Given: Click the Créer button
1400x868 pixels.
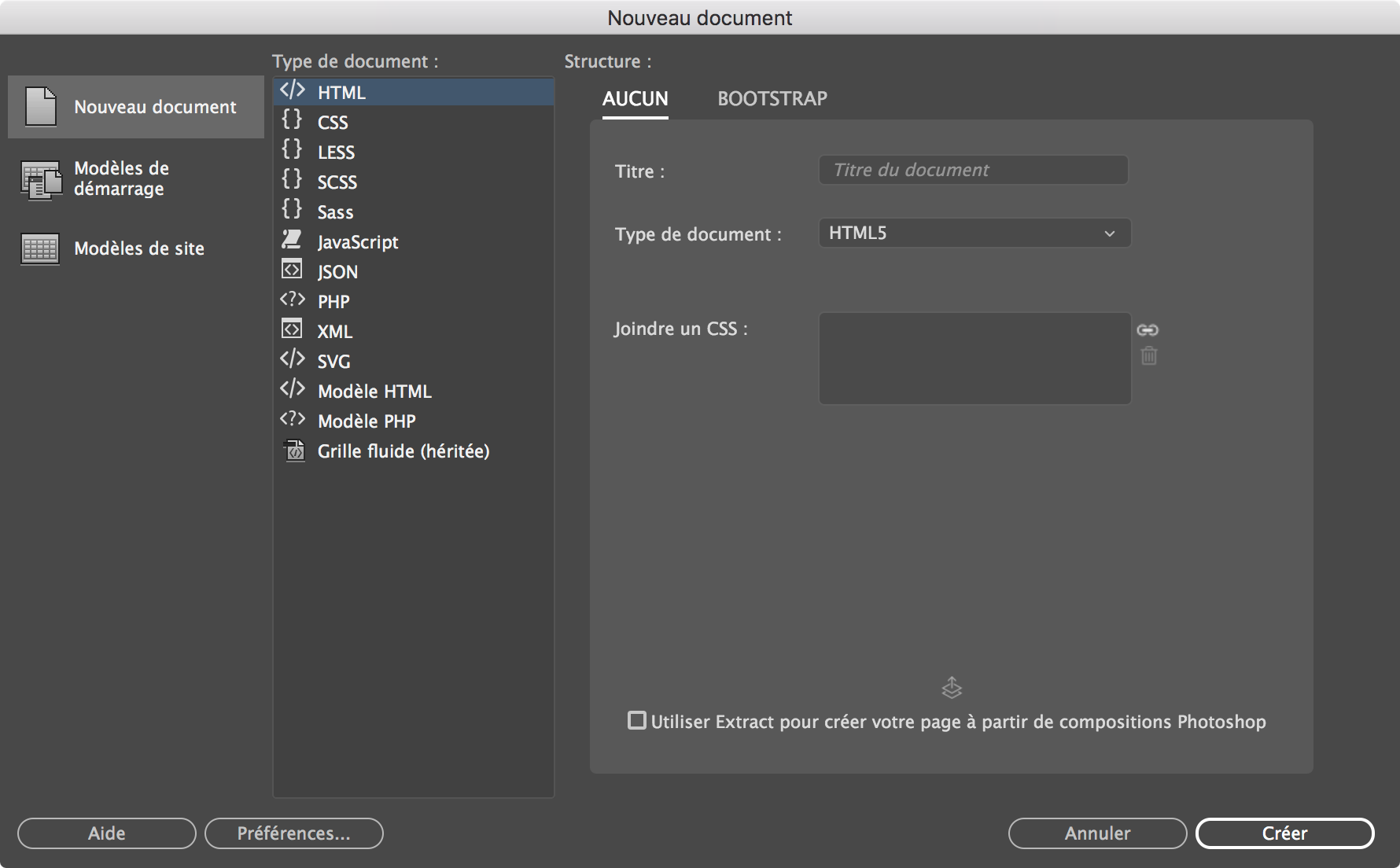Looking at the screenshot, I should 1284,833.
